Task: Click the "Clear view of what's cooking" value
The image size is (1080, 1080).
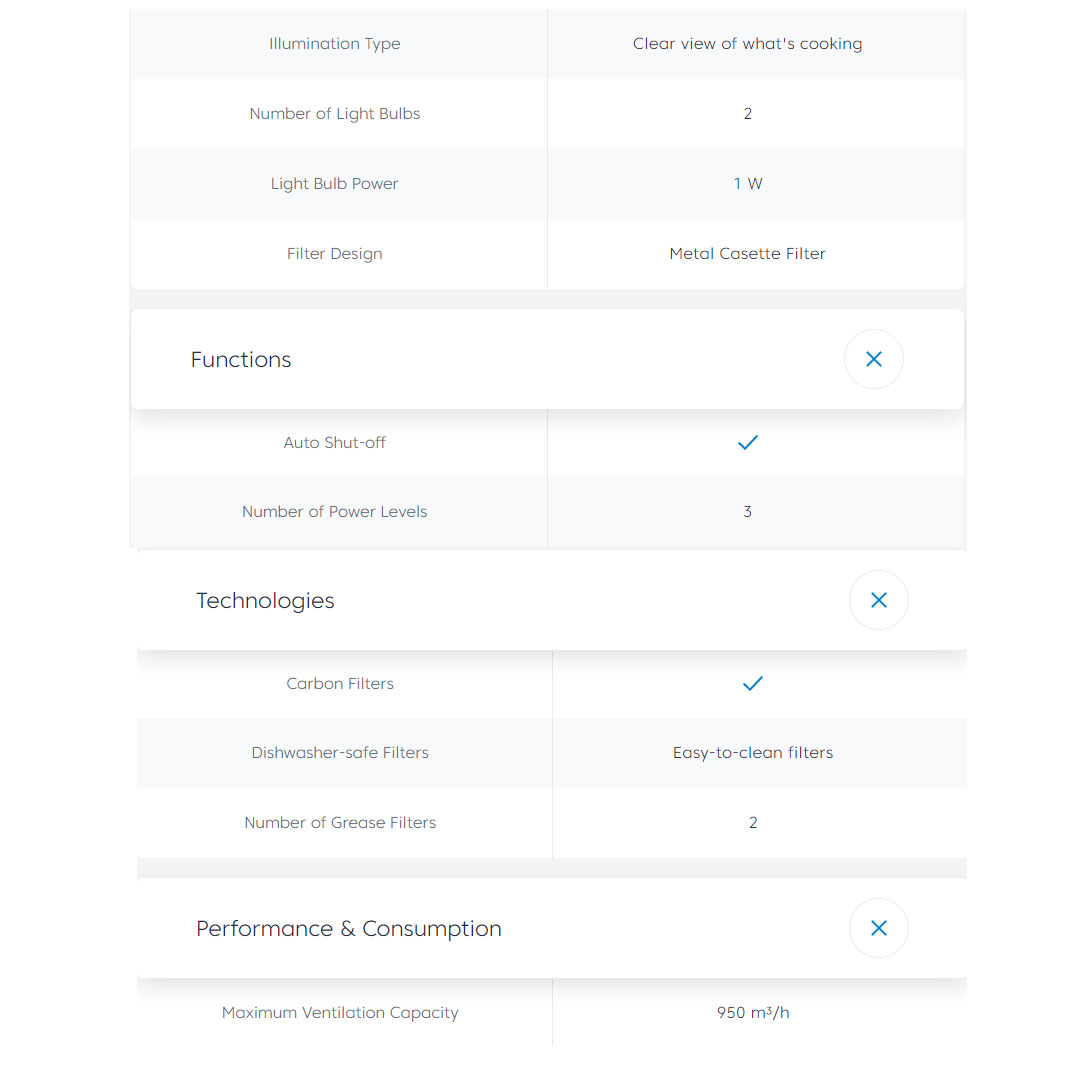Action: pos(747,44)
